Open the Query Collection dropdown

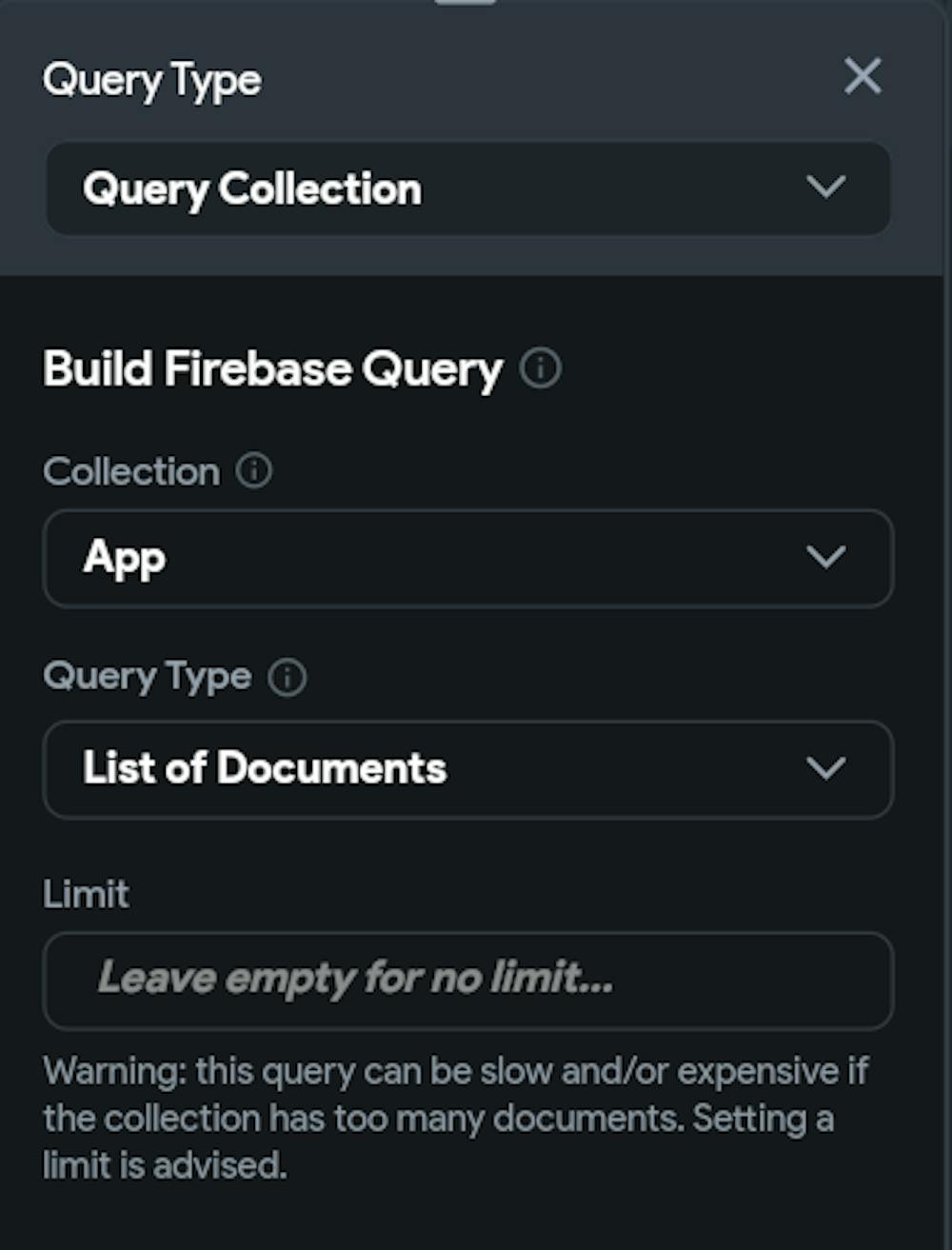[466, 188]
